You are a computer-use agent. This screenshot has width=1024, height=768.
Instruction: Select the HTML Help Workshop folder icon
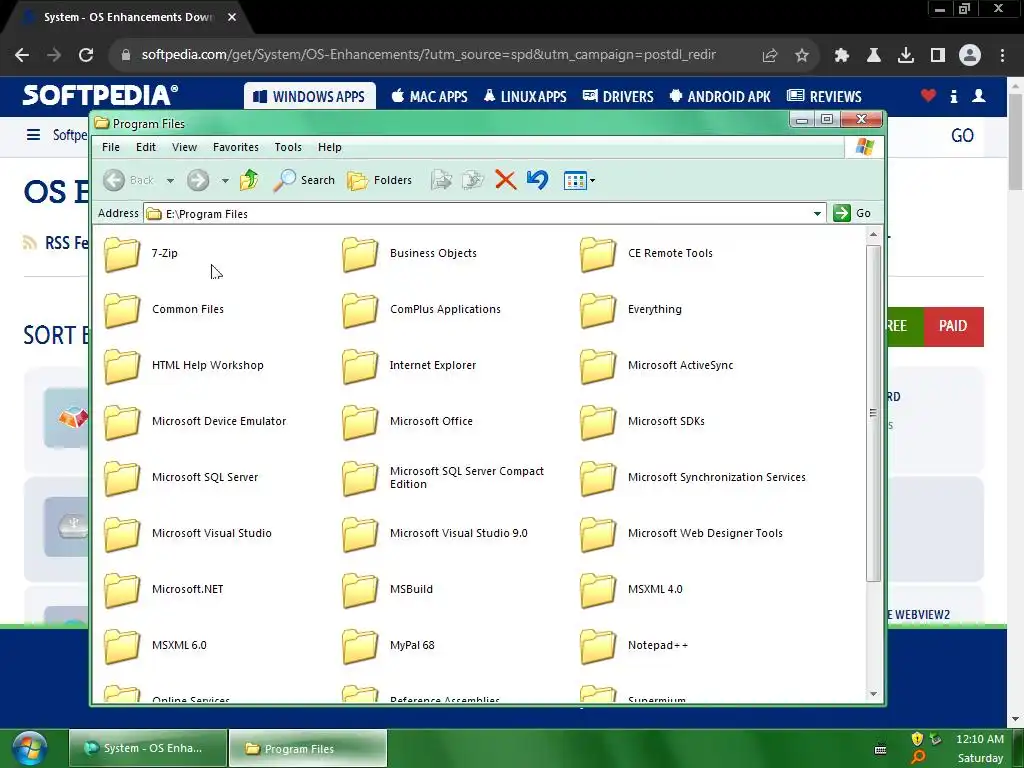122,366
